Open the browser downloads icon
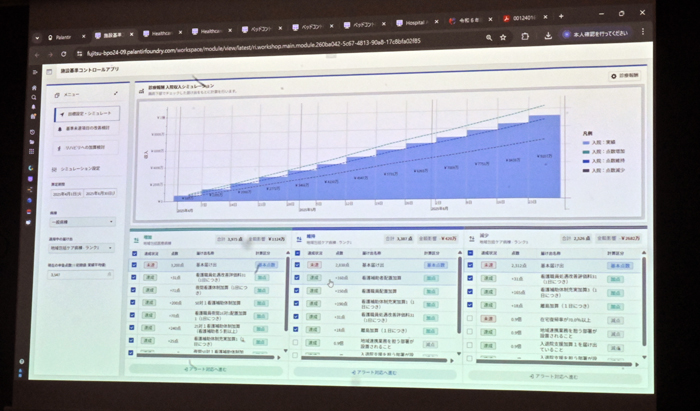 point(546,37)
